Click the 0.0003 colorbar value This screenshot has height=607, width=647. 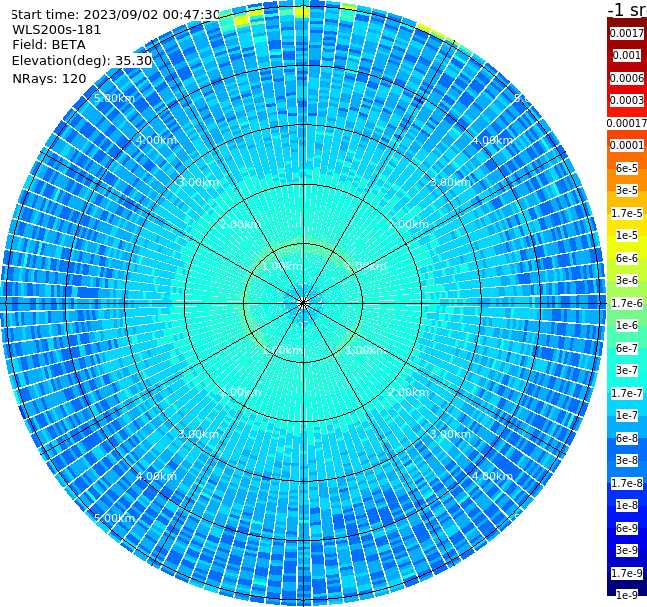point(627,100)
